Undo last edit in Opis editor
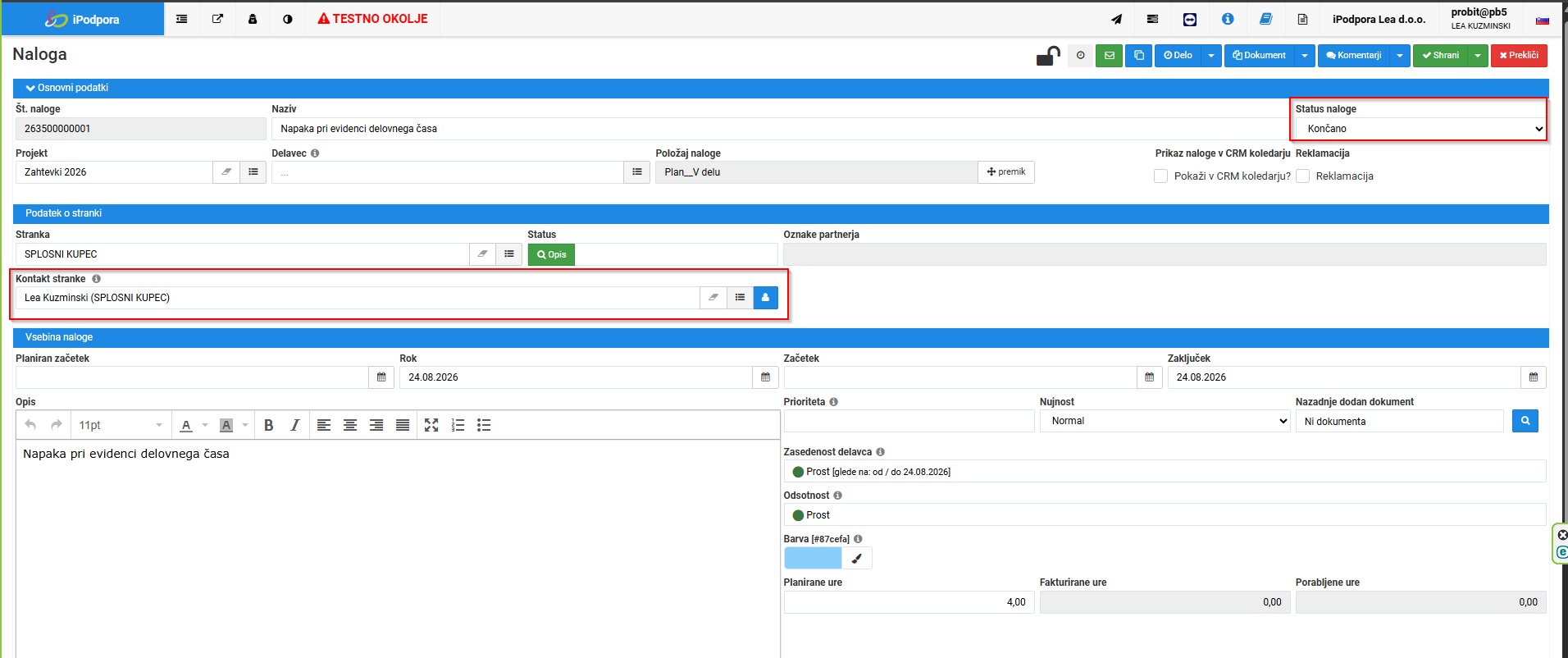 (30, 425)
